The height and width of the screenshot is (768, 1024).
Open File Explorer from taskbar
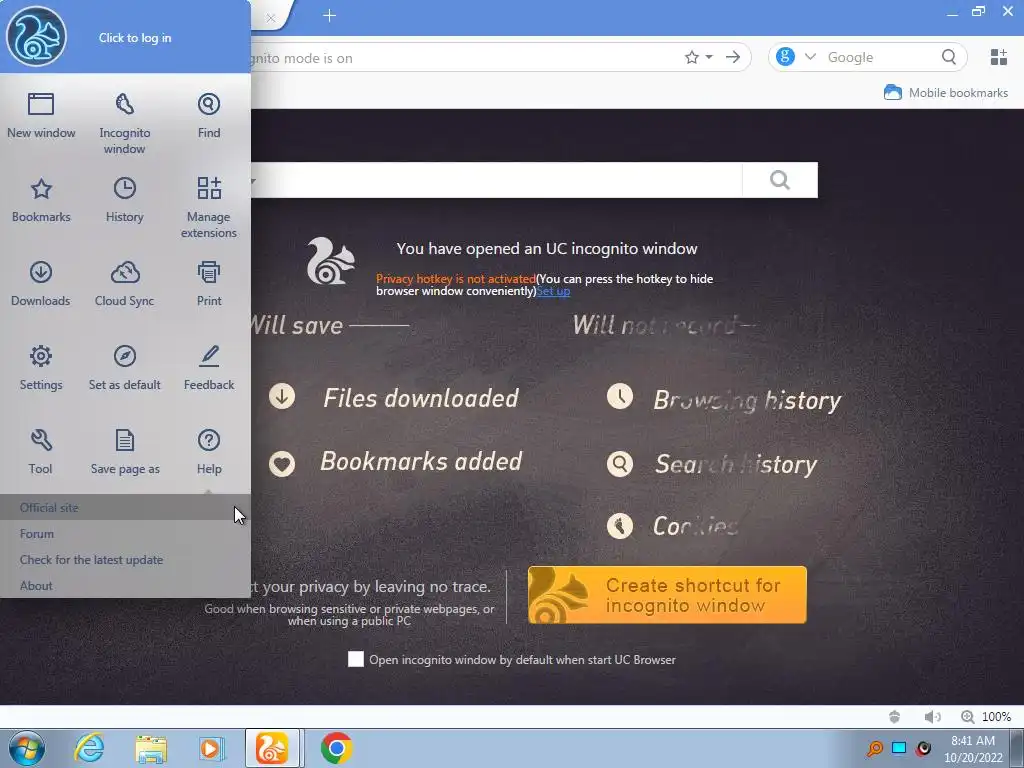[151, 748]
